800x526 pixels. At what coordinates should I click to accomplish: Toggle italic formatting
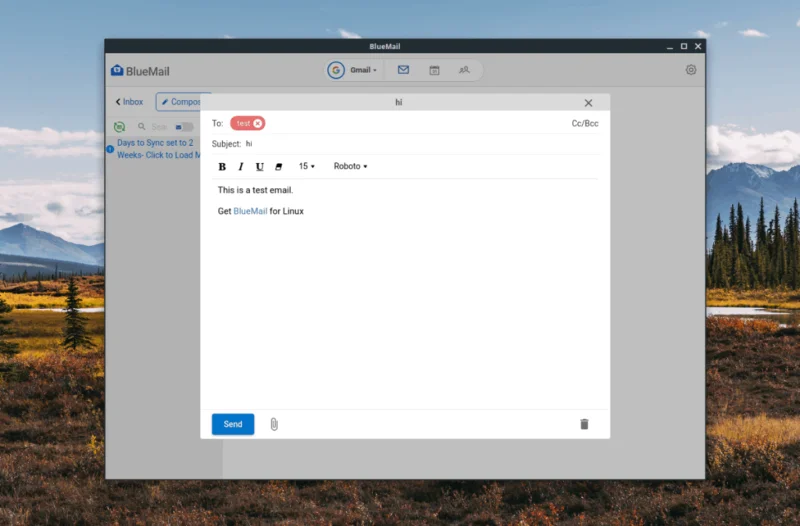point(241,166)
